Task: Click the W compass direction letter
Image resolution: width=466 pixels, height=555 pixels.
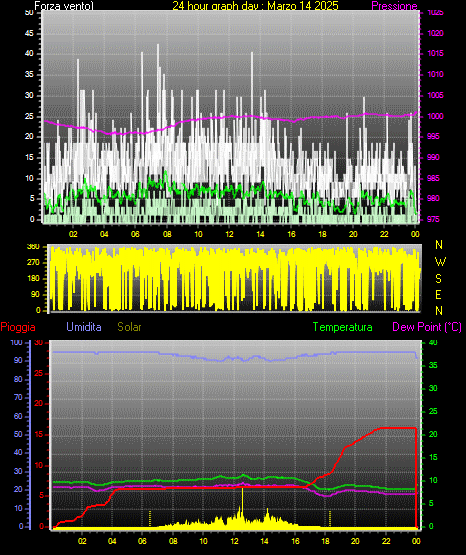Action: (x=440, y=262)
